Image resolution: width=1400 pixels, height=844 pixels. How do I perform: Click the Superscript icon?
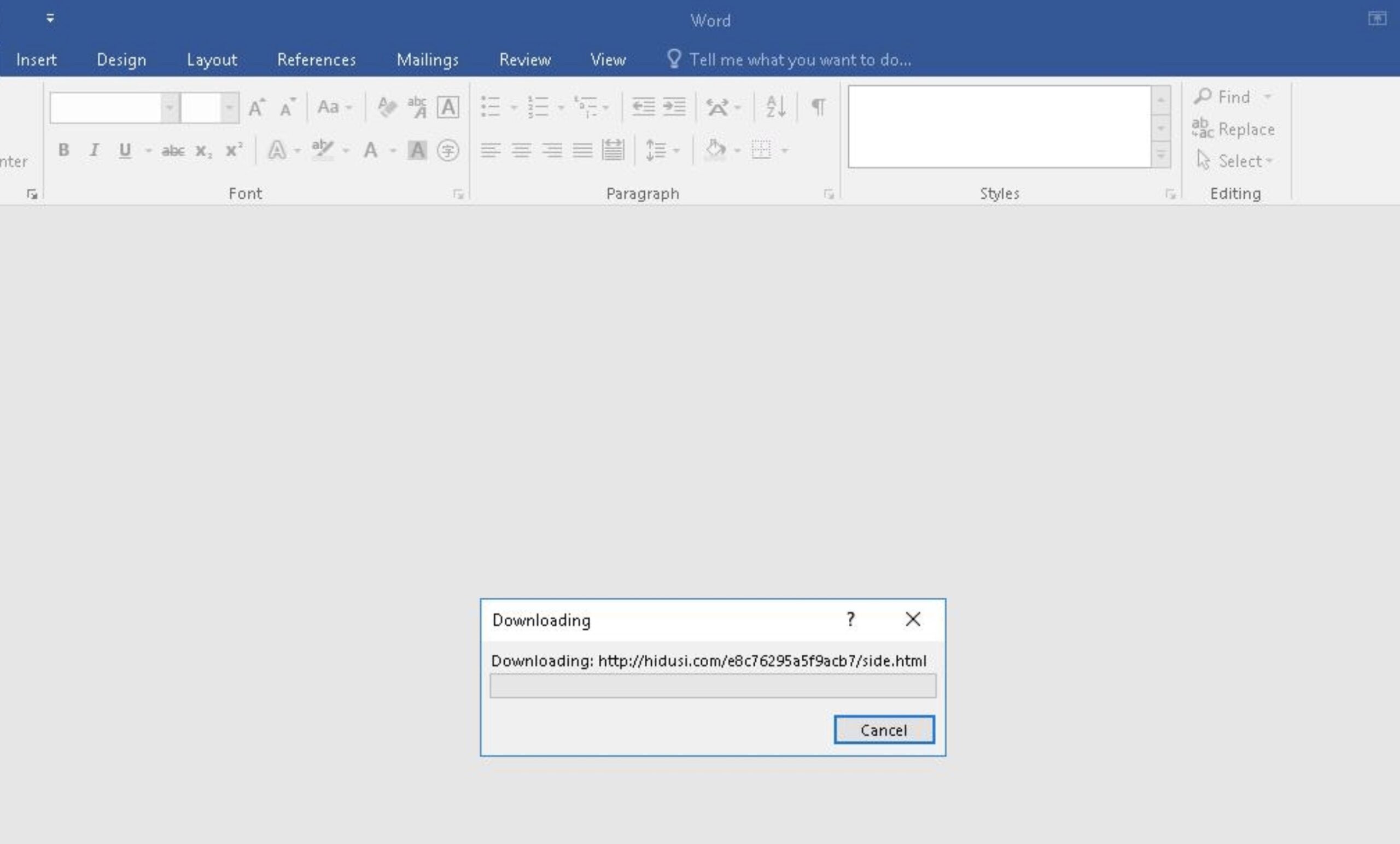tap(234, 150)
